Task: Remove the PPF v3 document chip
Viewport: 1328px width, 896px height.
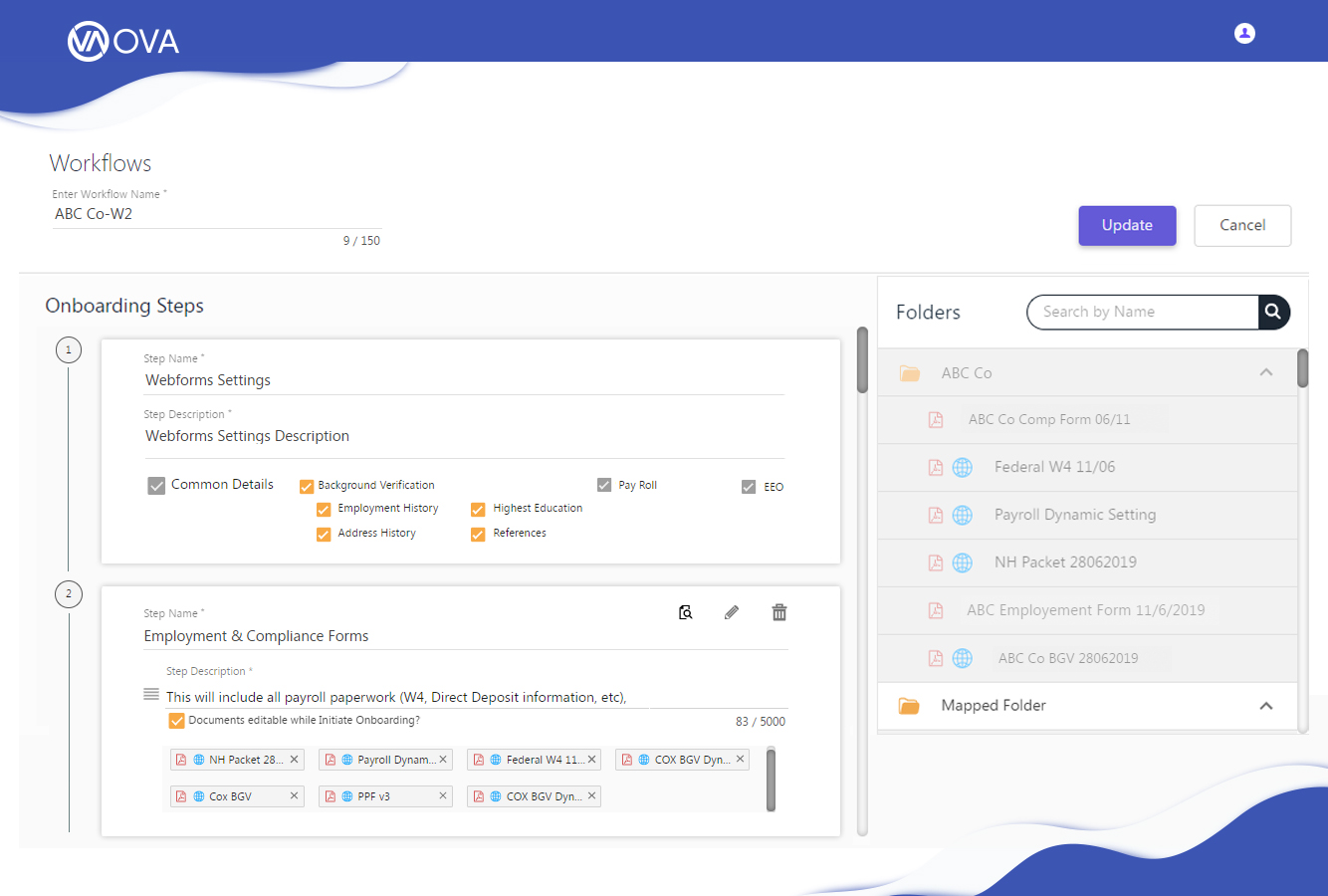Action: 443,796
